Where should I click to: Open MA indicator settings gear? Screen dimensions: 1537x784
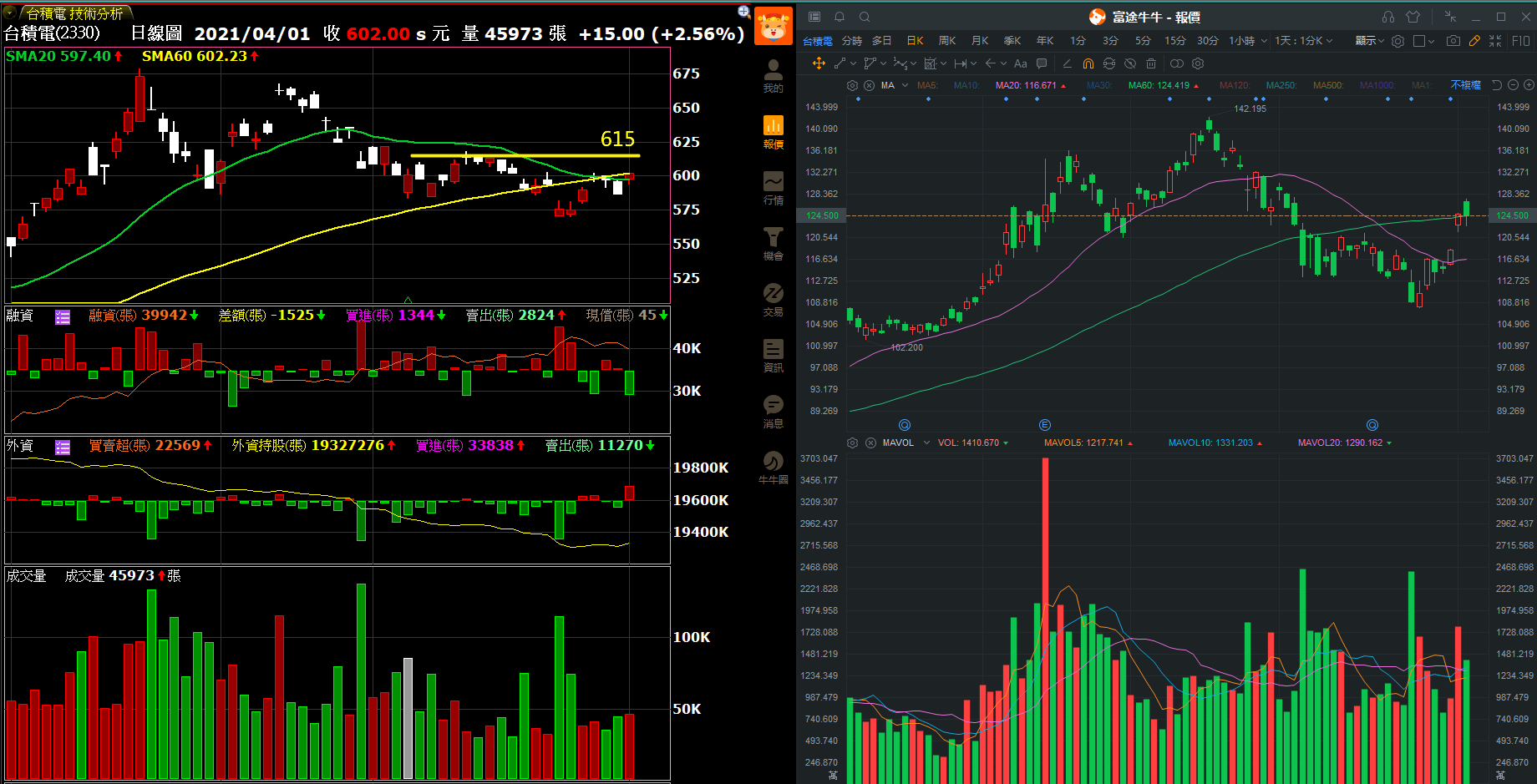[852, 85]
